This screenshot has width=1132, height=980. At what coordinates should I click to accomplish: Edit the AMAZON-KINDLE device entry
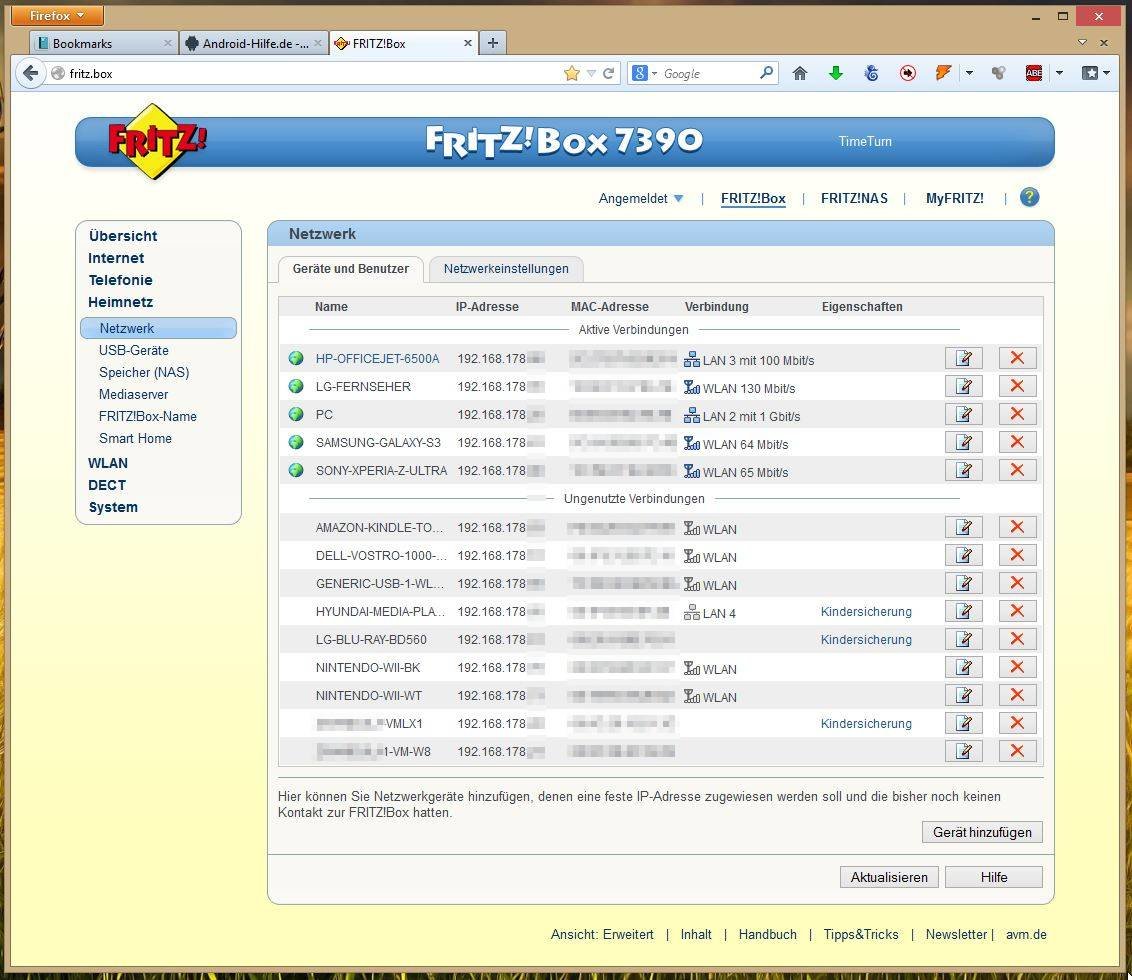click(964, 527)
